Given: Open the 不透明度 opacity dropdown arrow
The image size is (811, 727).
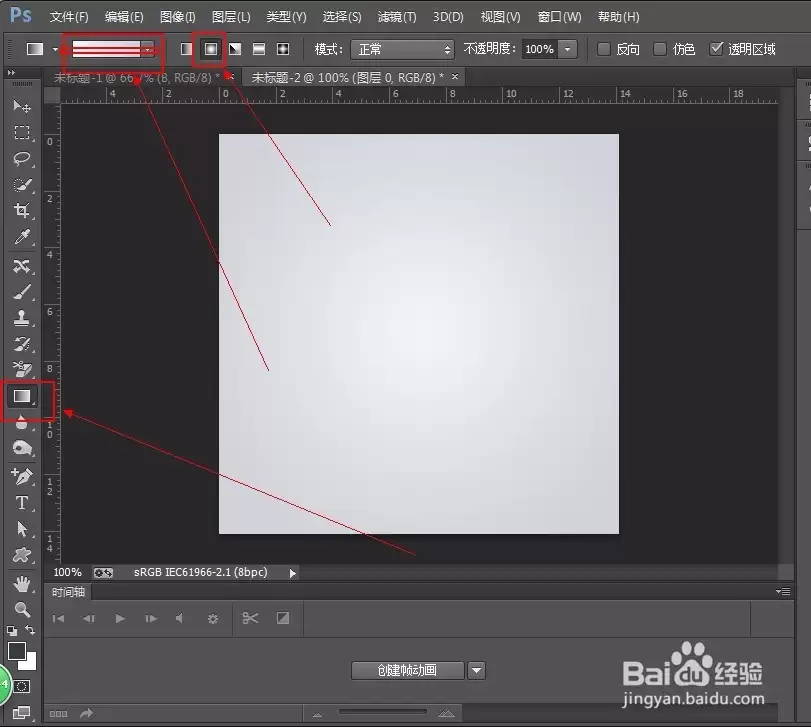Looking at the screenshot, I should pyautogui.click(x=568, y=49).
